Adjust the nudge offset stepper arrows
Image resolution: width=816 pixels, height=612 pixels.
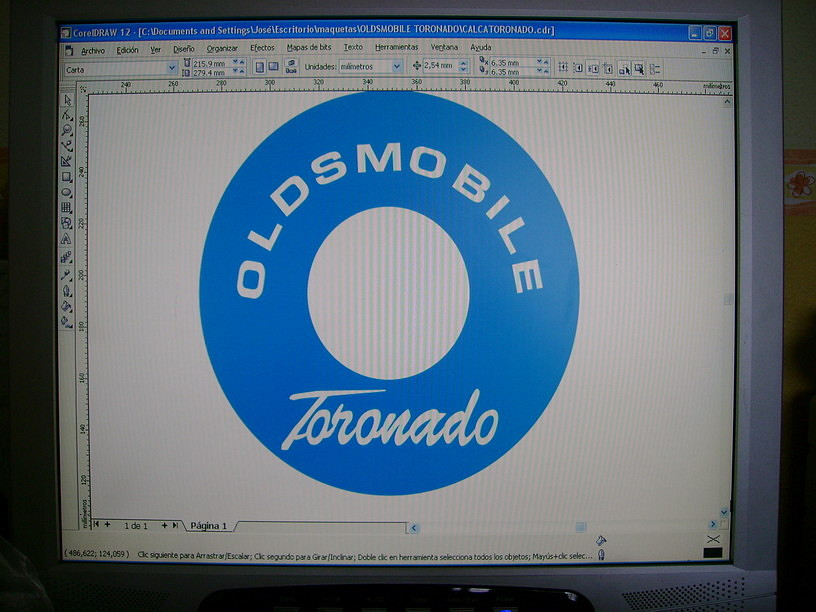tap(463, 66)
